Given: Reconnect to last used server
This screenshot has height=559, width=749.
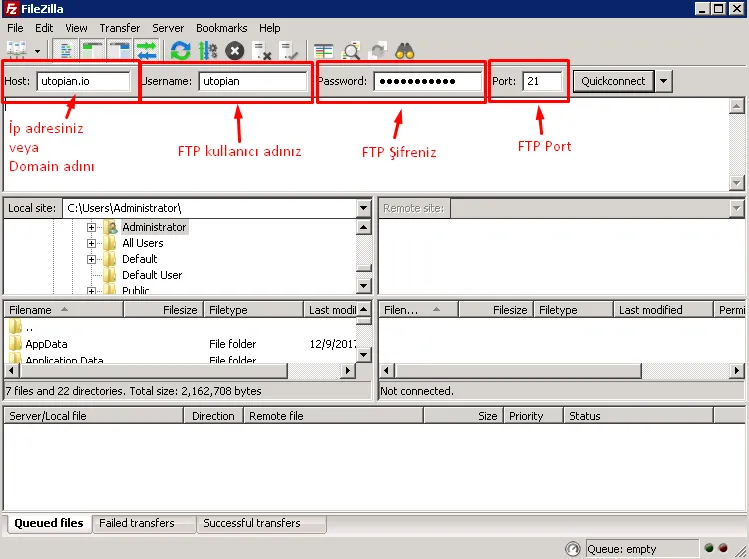Looking at the screenshot, I should [x=289, y=51].
